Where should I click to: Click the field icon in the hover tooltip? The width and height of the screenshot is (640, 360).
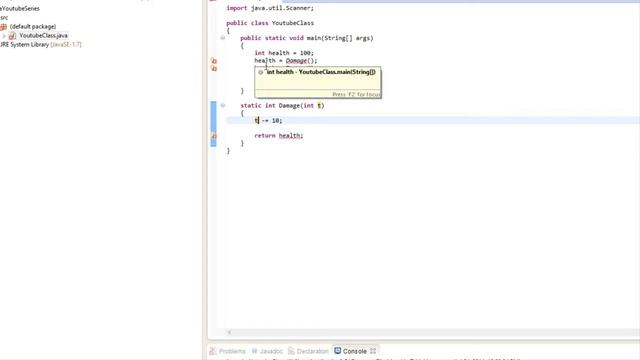[260, 72]
